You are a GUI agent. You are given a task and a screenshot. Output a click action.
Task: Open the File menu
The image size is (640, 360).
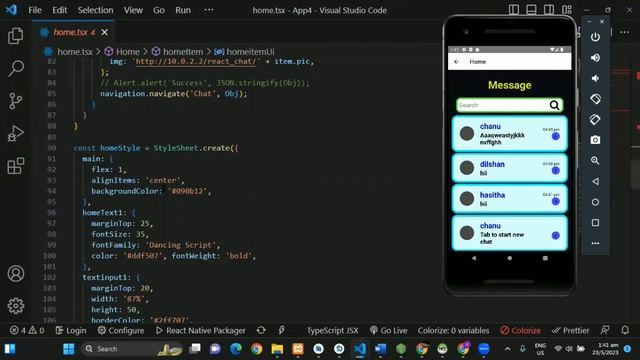(x=35, y=10)
